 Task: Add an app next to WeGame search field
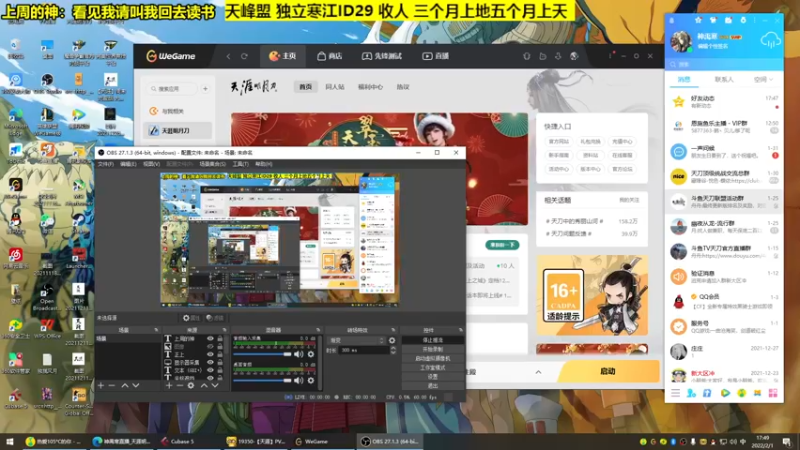pos(205,89)
